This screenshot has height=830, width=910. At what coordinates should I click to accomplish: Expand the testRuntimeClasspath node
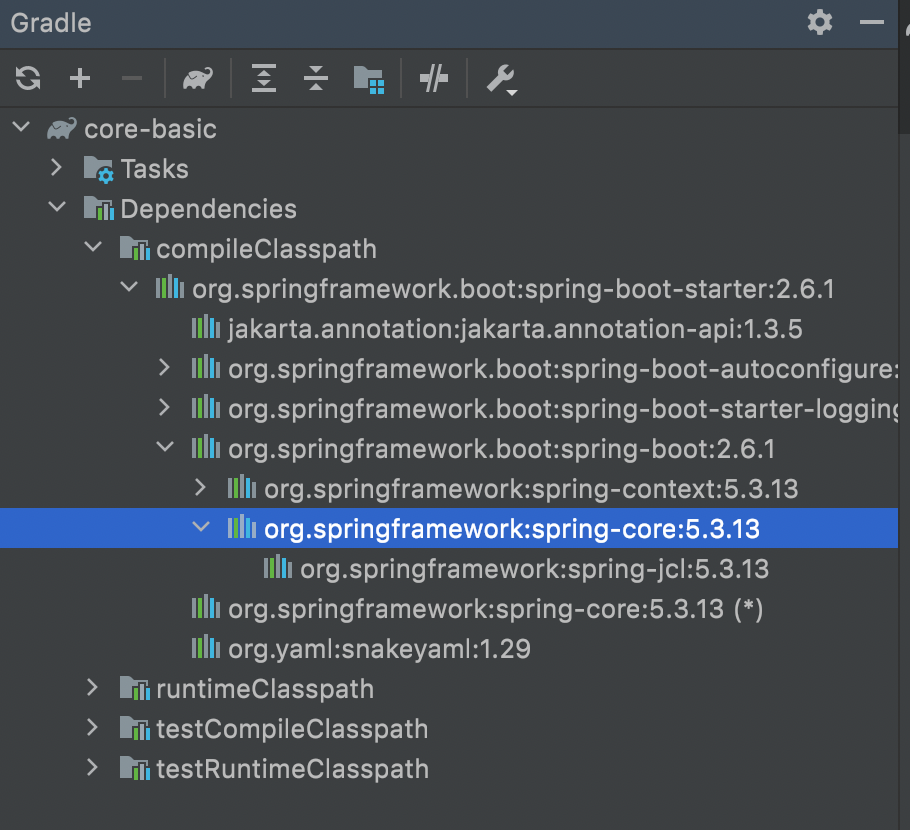point(92,768)
